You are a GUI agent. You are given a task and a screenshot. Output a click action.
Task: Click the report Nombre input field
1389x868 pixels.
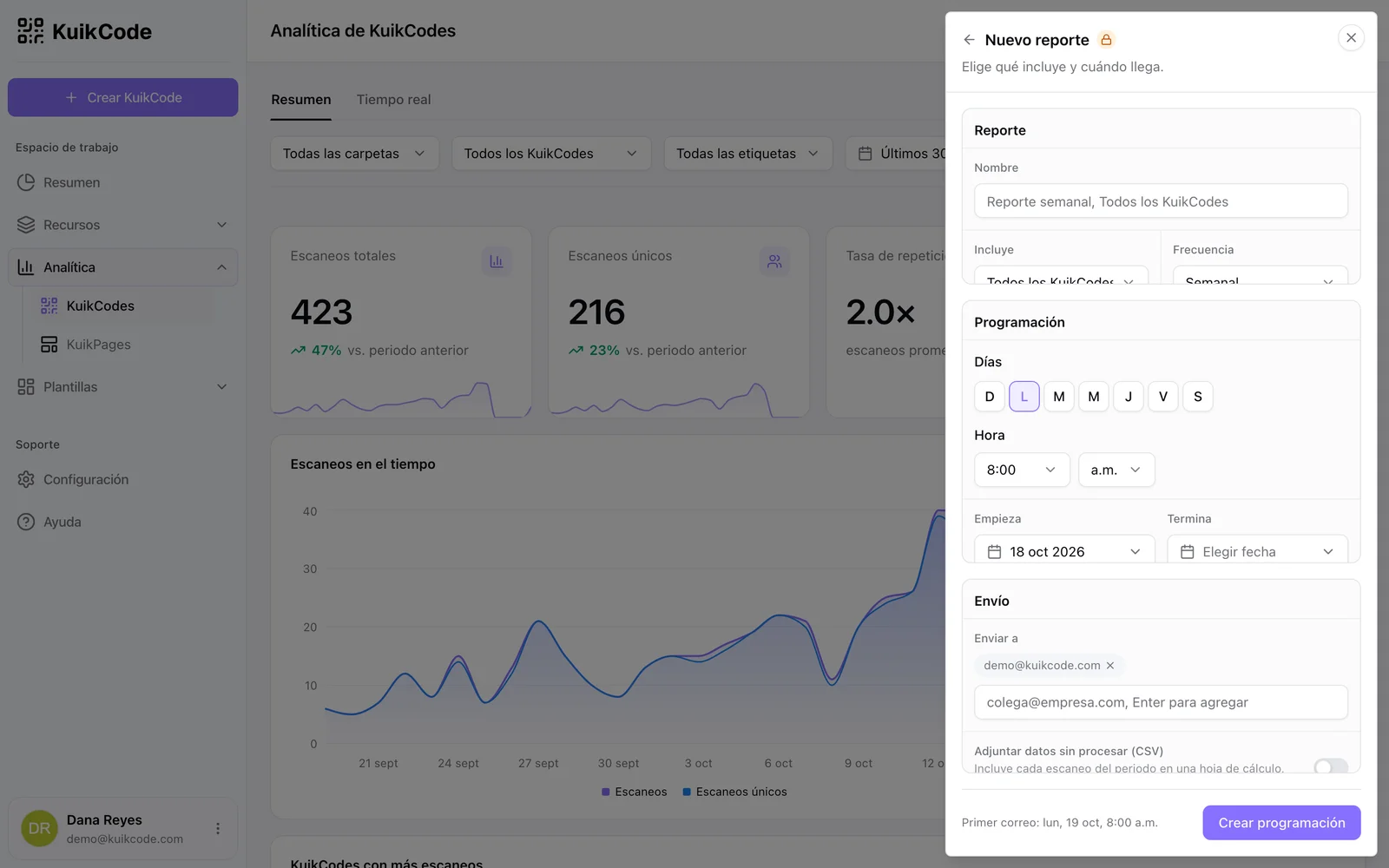point(1161,201)
